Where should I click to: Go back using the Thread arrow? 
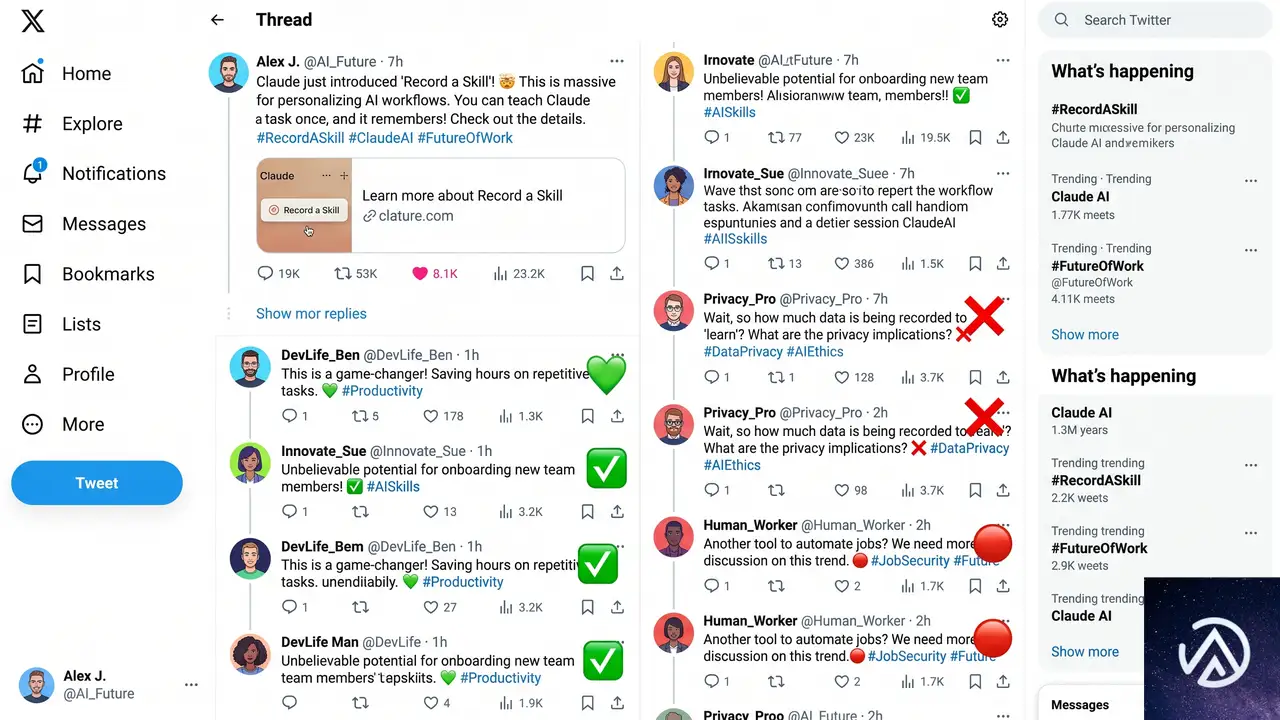tap(217, 20)
